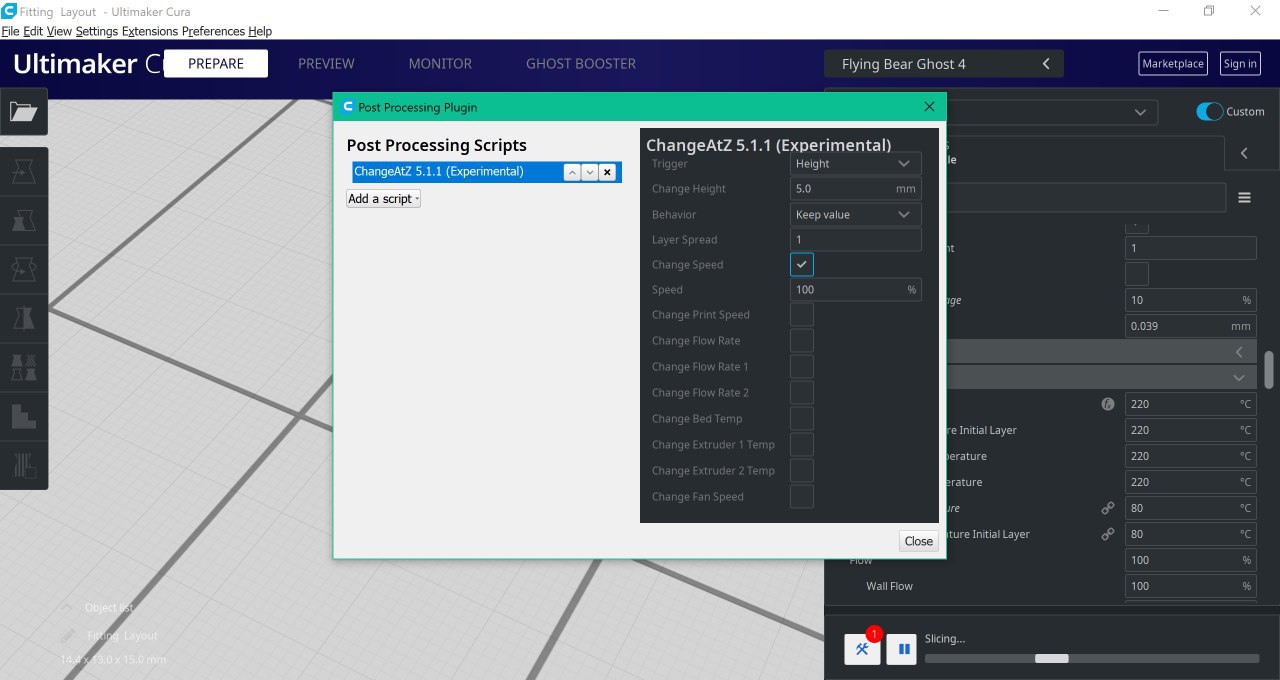Click the pencil icon beside Fitting Layout
Viewport: 1280px width, 680px height.
click(67, 636)
